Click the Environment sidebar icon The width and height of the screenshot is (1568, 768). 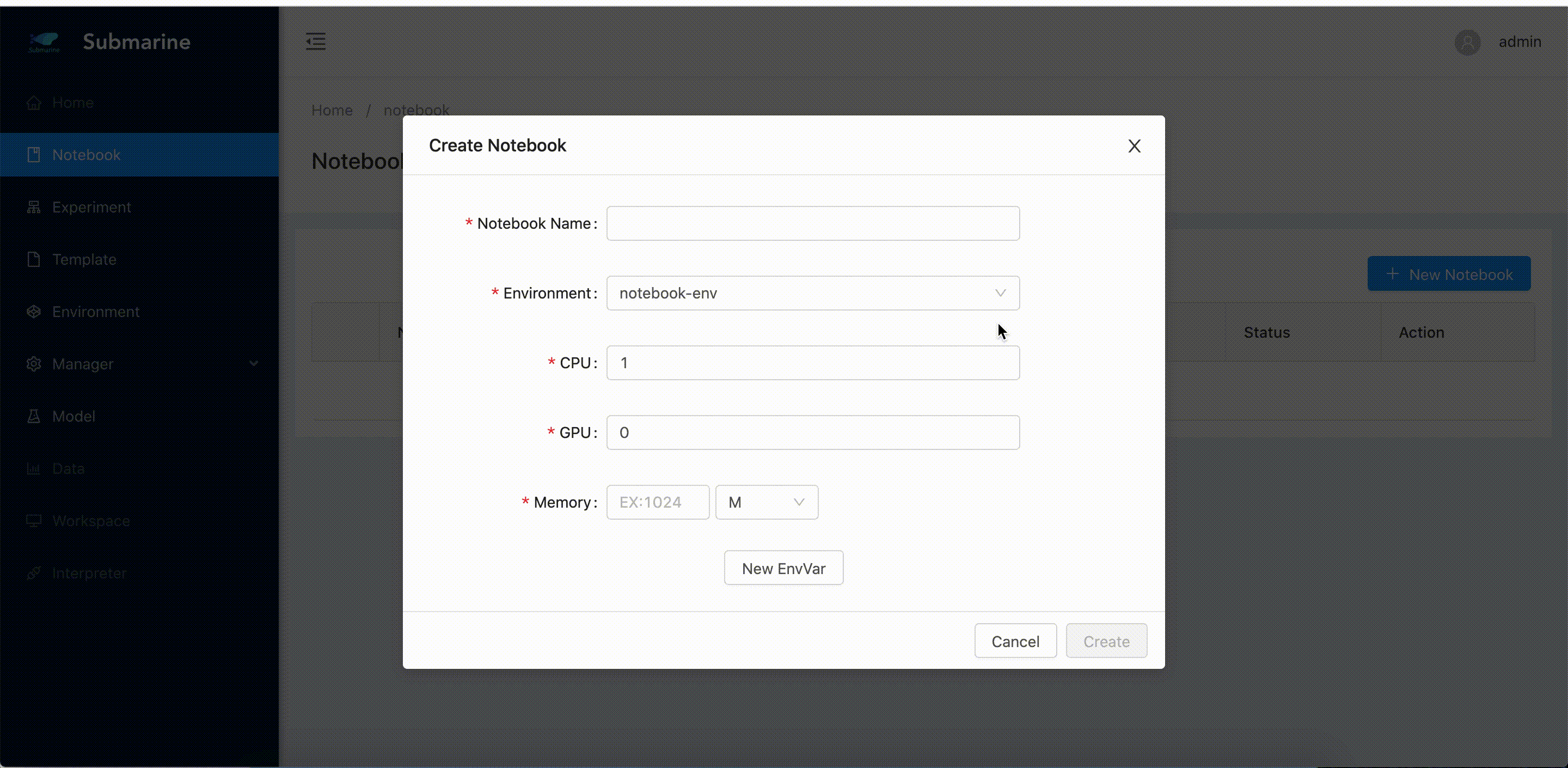[x=34, y=312]
